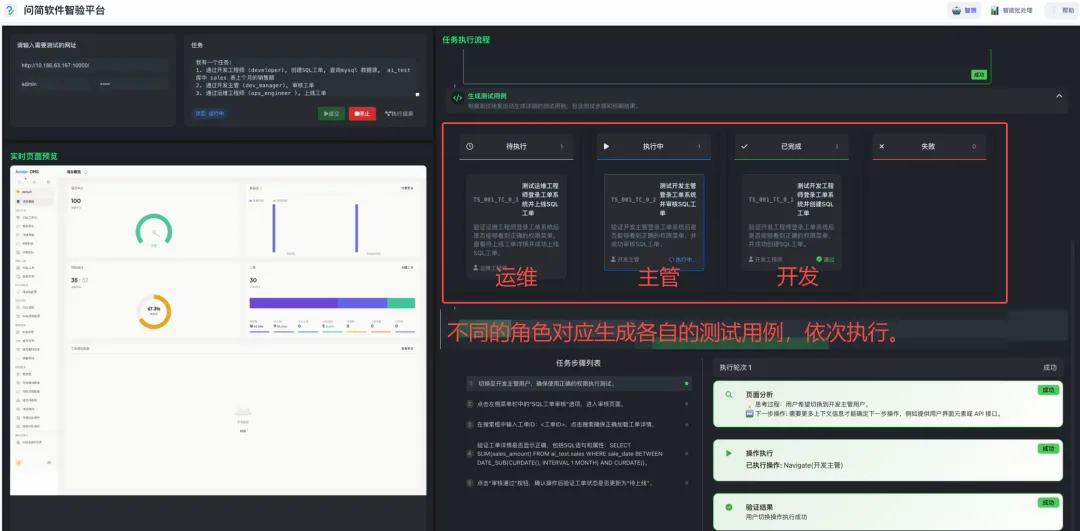Click green play icon beside 操作执行
The height and width of the screenshot is (531, 1080).
(x=729, y=453)
